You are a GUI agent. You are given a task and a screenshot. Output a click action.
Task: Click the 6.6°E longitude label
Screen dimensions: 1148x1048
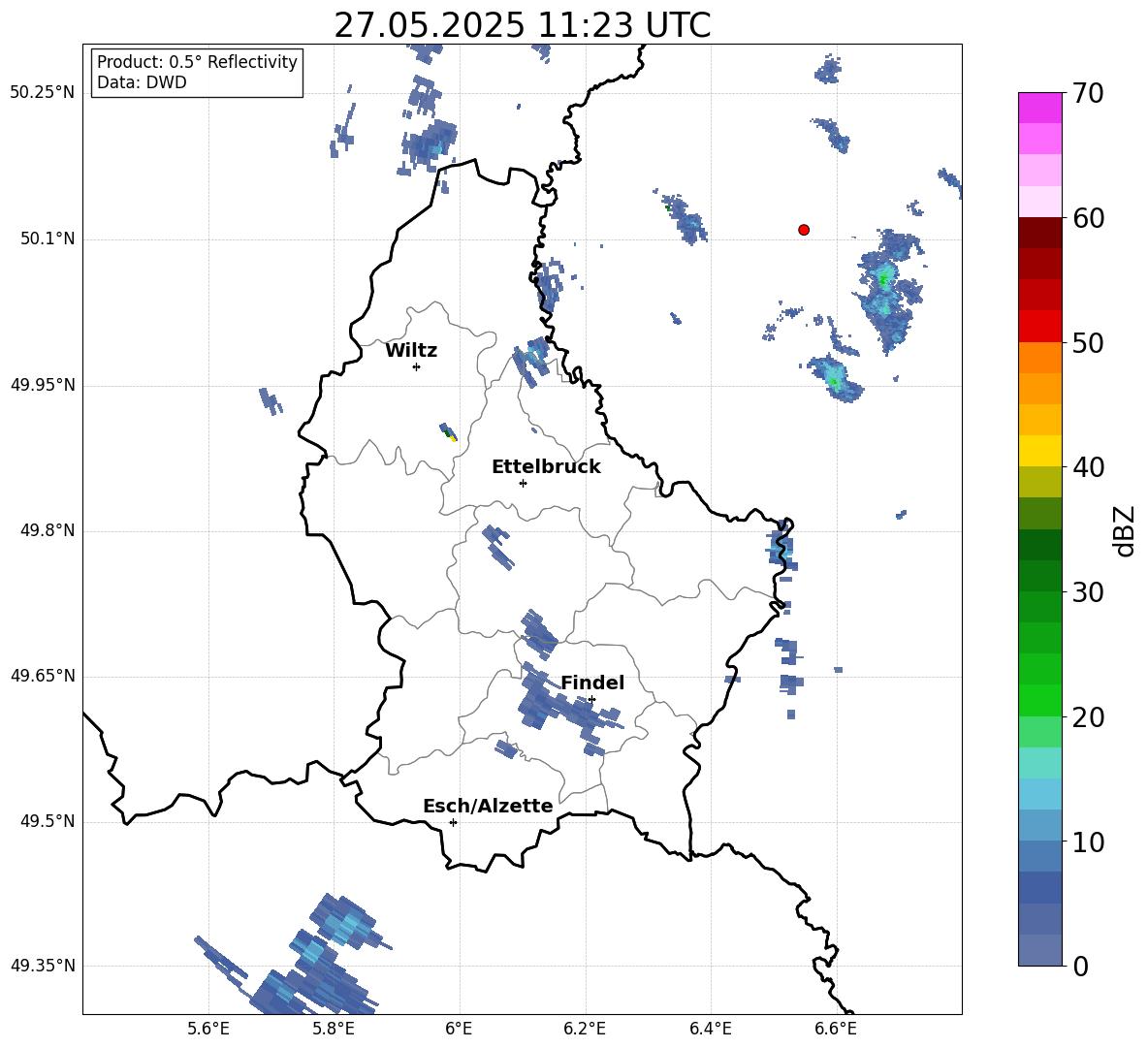tap(836, 1029)
